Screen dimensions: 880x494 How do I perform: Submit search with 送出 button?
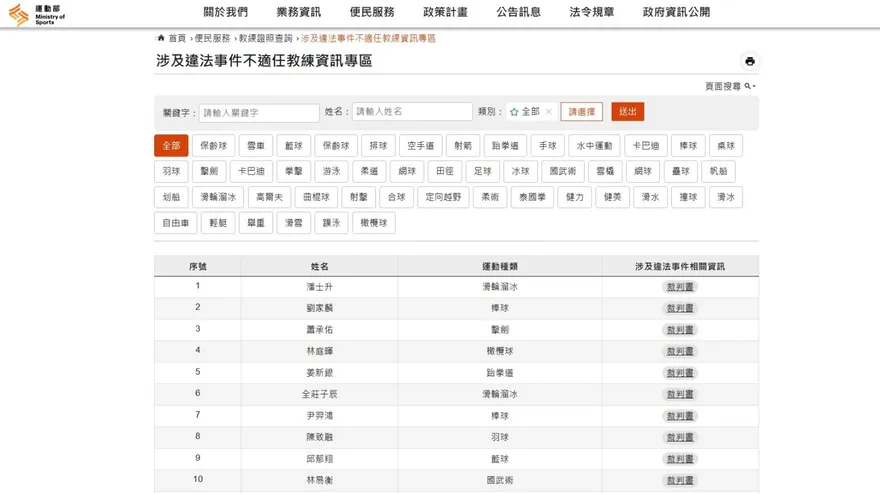click(x=627, y=112)
